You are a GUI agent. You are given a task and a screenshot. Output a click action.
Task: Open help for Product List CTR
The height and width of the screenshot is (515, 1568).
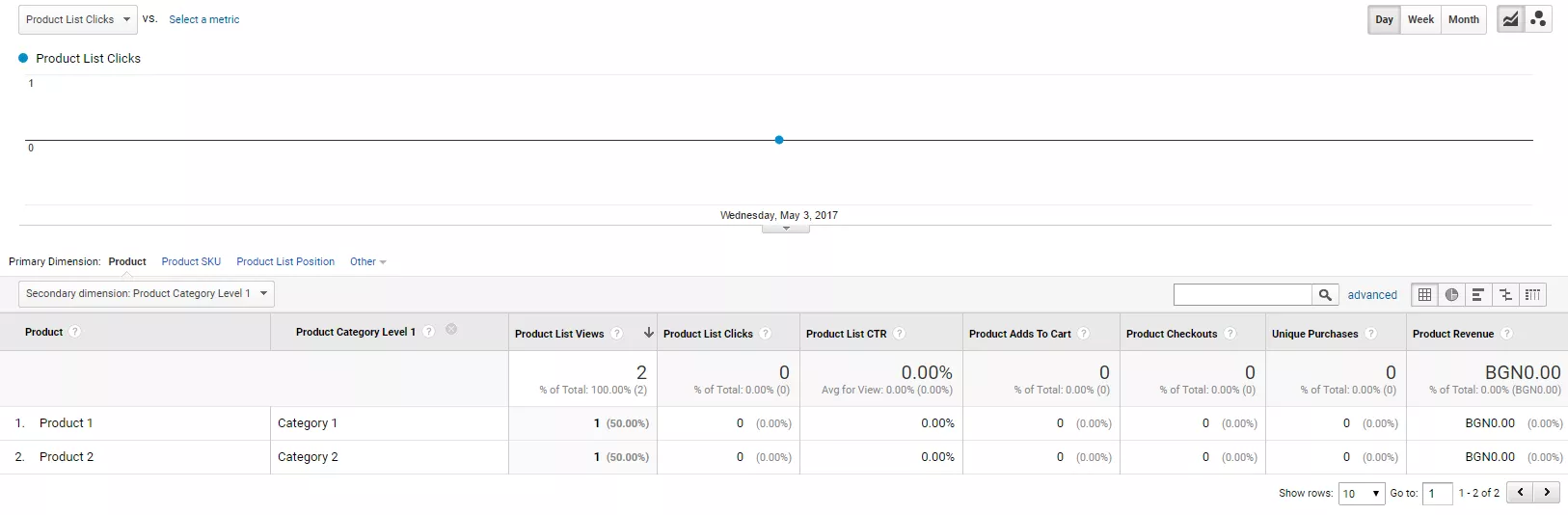pyautogui.click(x=900, y=334)
